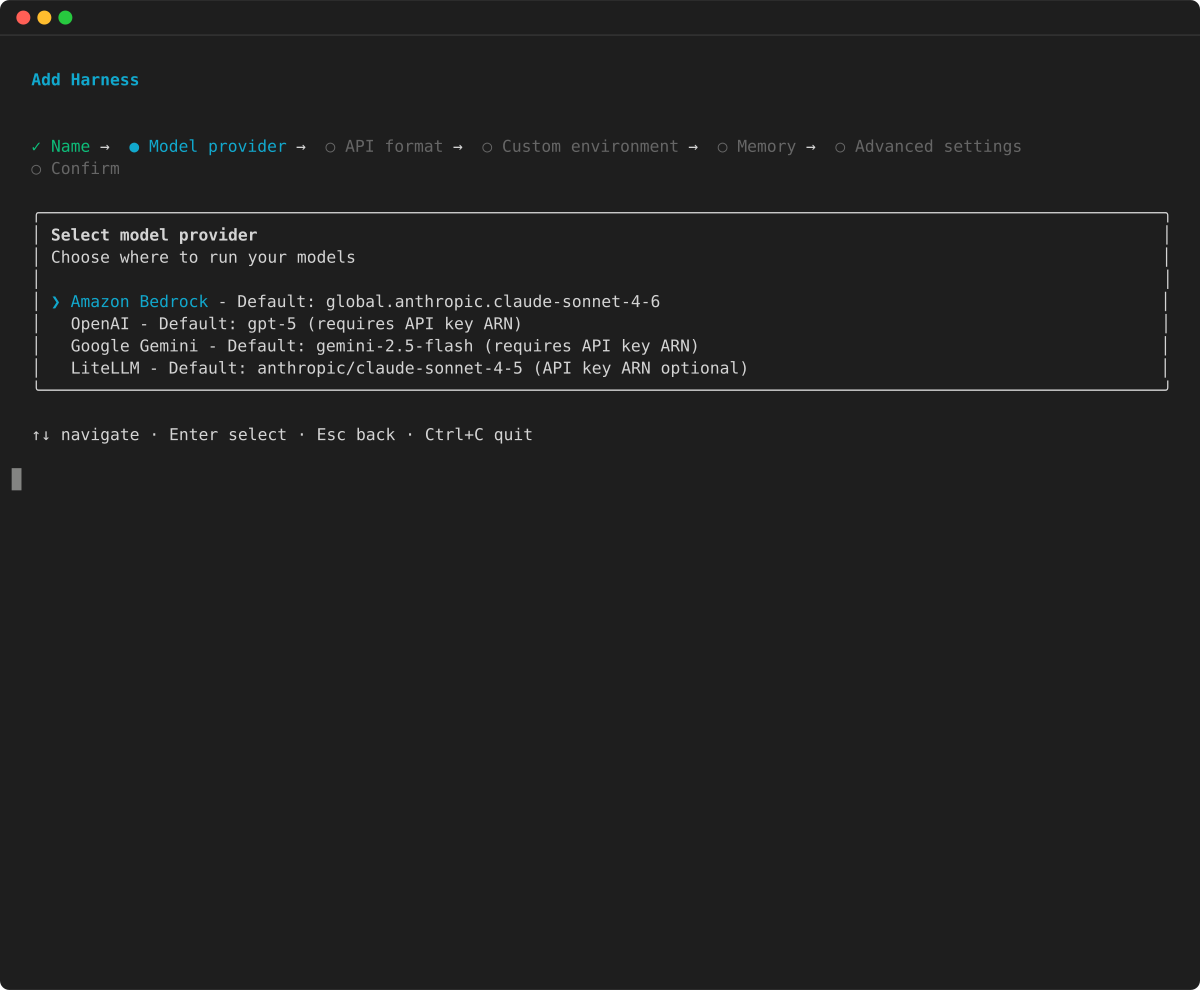Choose OpenAI as the model provider
This screenshot has width=1200, height=990.
click(296, 324)
